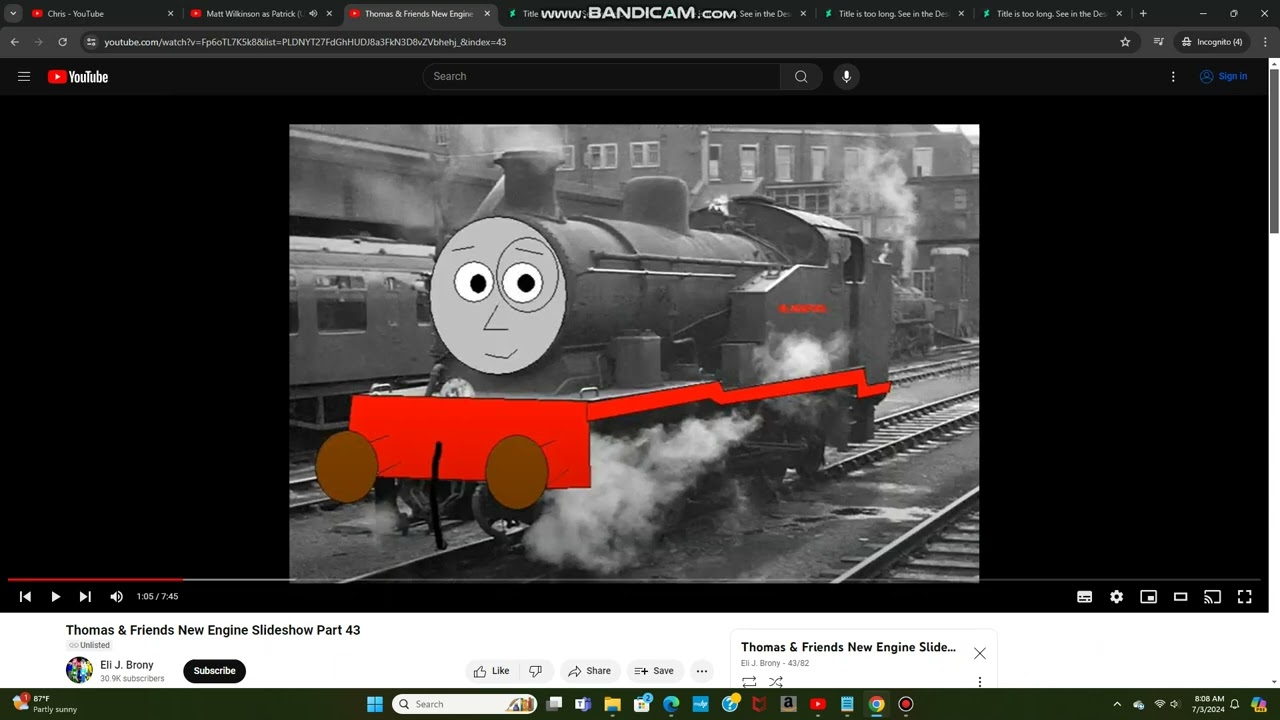Save video to a playlist
1280x720 pixels.
[654, 671]
